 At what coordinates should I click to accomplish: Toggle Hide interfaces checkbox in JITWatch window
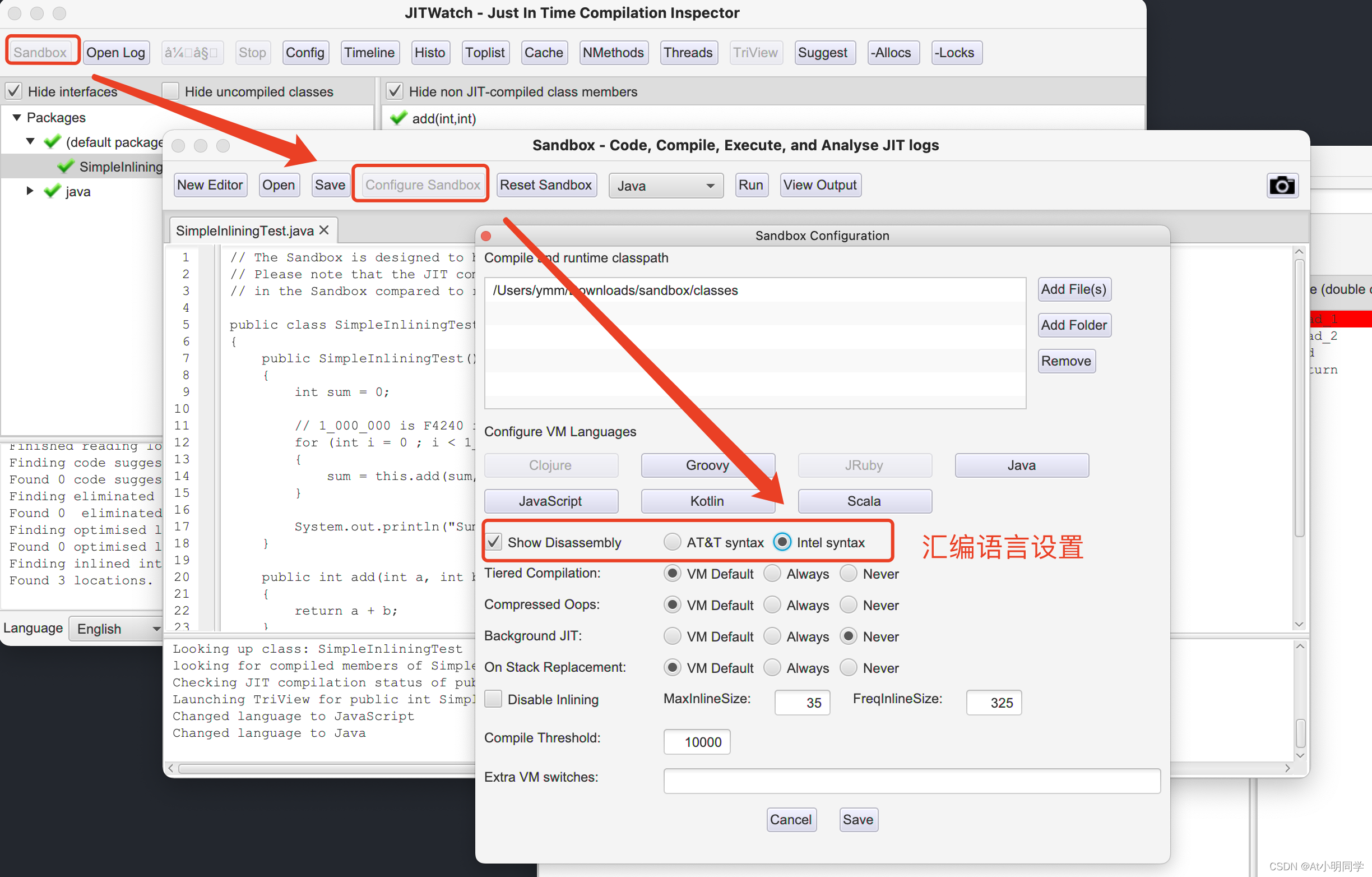(14, 91)
